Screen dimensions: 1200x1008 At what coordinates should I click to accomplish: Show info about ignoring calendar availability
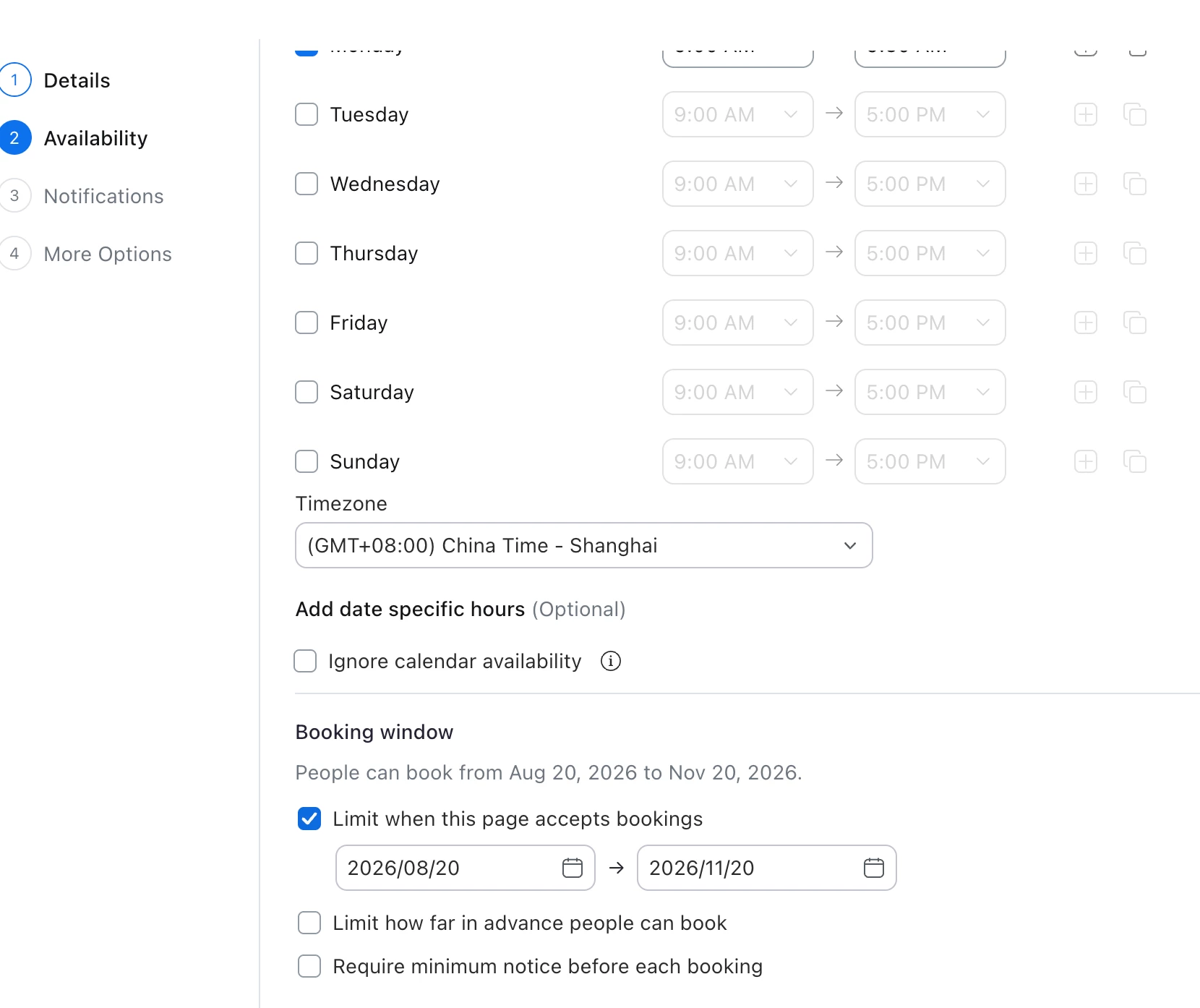[x=611, y=661]
